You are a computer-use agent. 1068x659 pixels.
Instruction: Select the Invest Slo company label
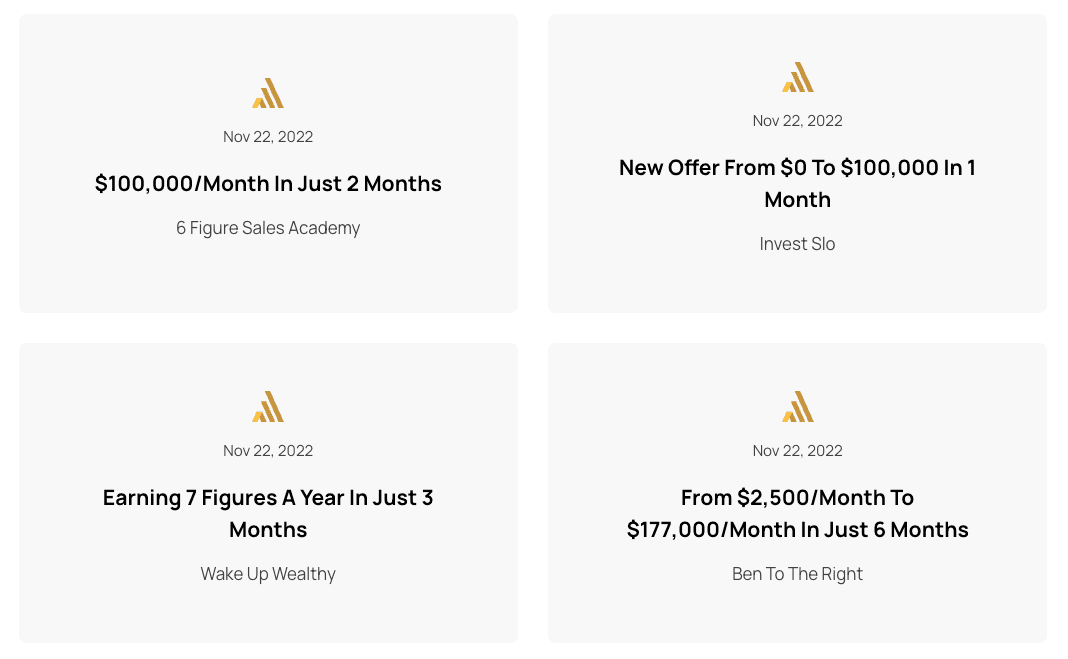(x=798, y=244)
